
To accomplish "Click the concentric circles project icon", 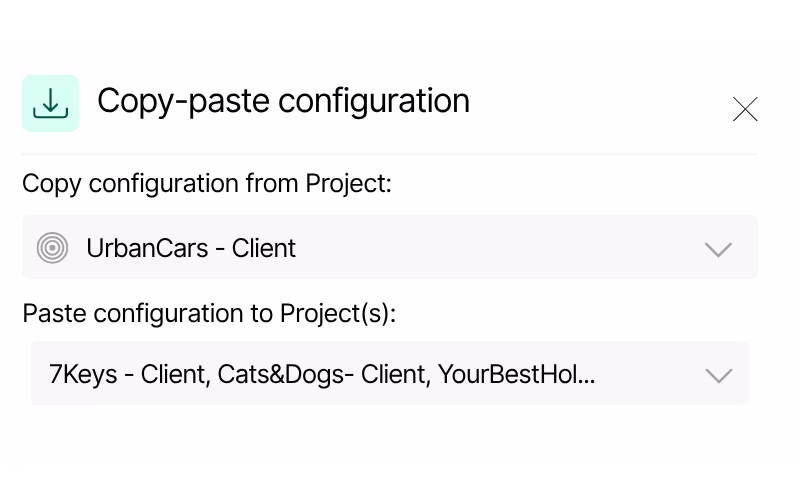I will pos(52,248).
